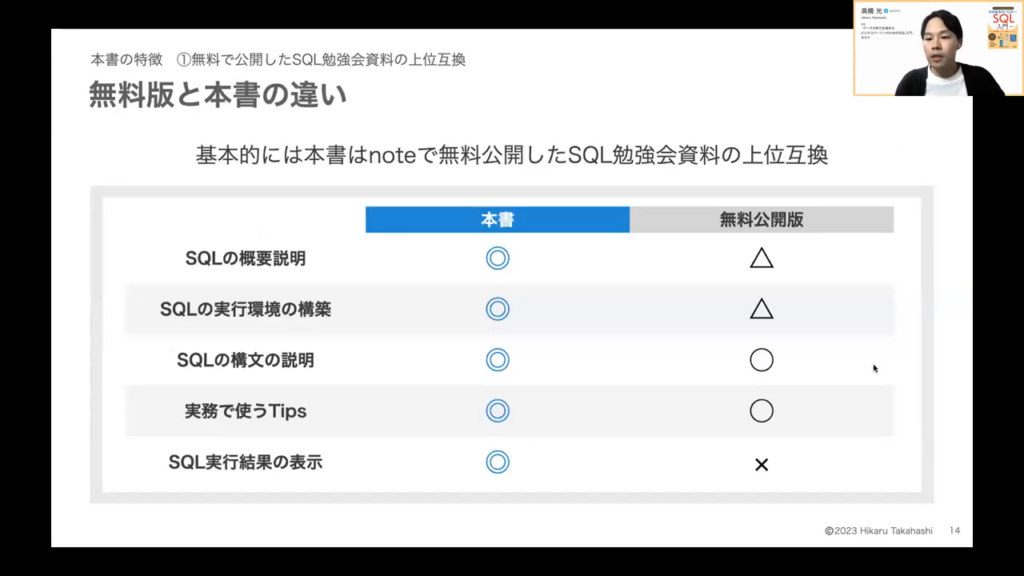Click the SQLの概要説明 row label
Image resolution: width=1024 pixels, height=576 pixels.
click(245, 259)
